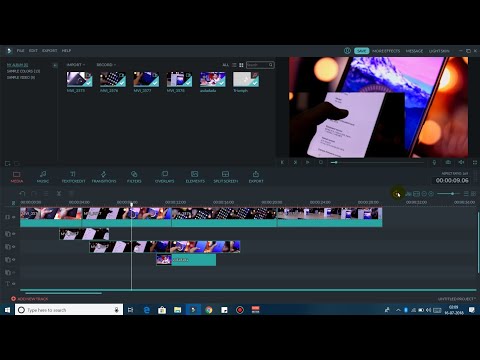Select the My Album folder
This screenshot has width=480, height=360.
click(x=17, y=65)
